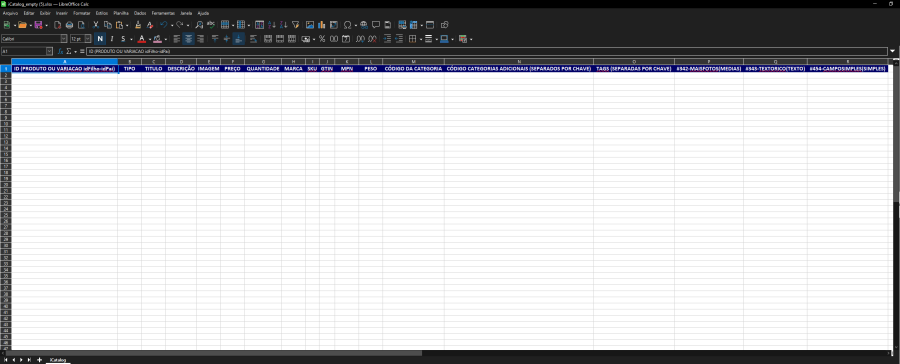Insert a hyperlink using globe icon
900x364 pixels.
click(x=364, y=25)
